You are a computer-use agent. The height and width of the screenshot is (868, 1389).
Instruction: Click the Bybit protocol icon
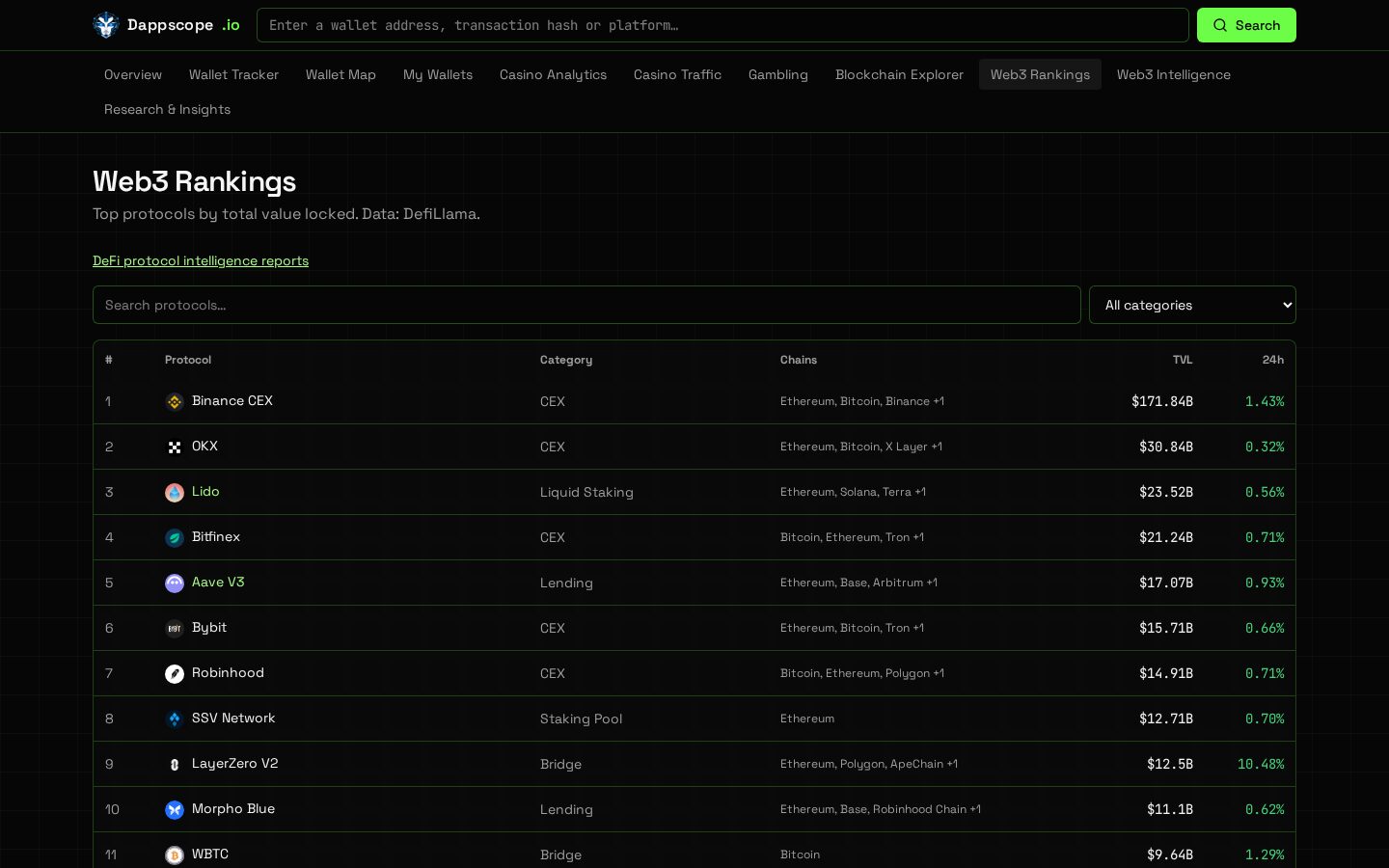tap(175, 629)
